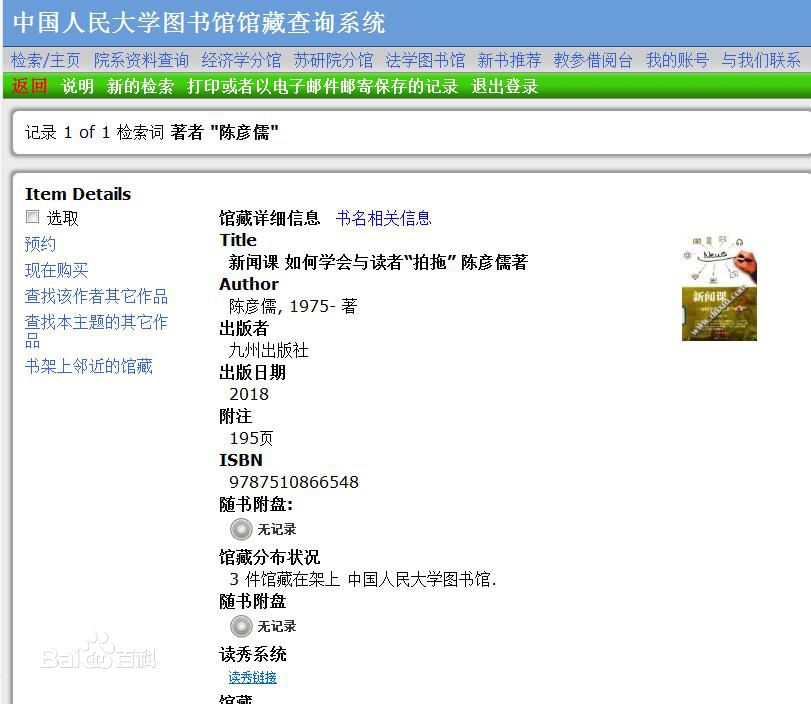Tick the 选取 checkbox

(x=33, y=216)
